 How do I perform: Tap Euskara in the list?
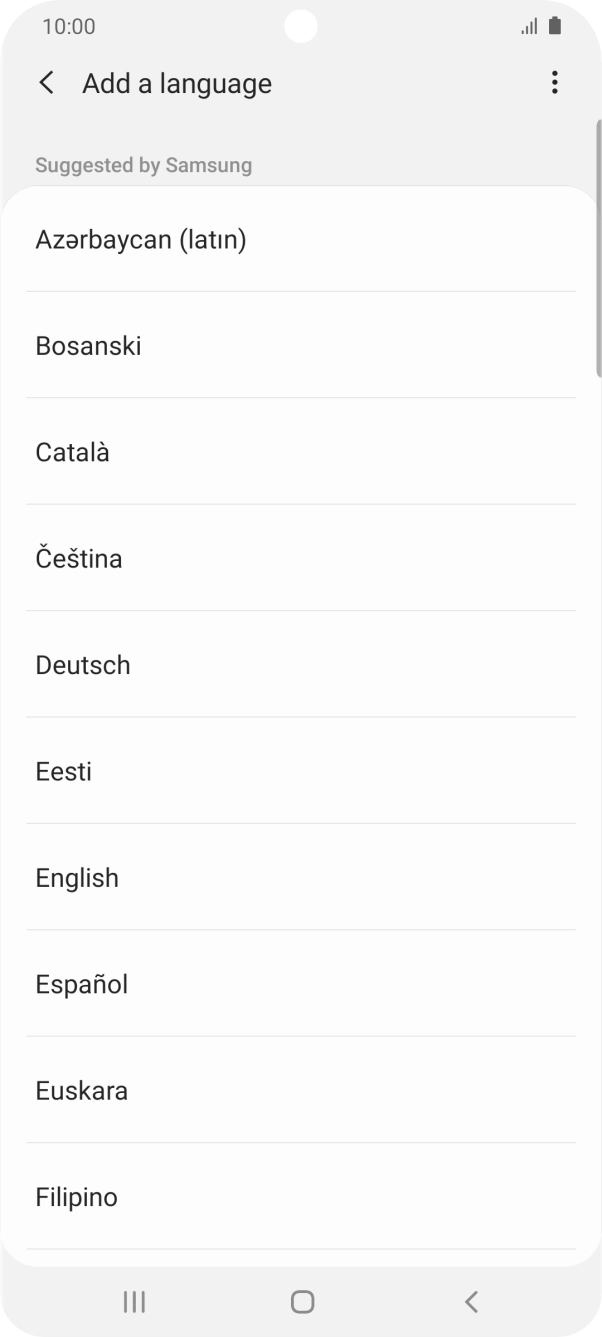point(81,1090)
